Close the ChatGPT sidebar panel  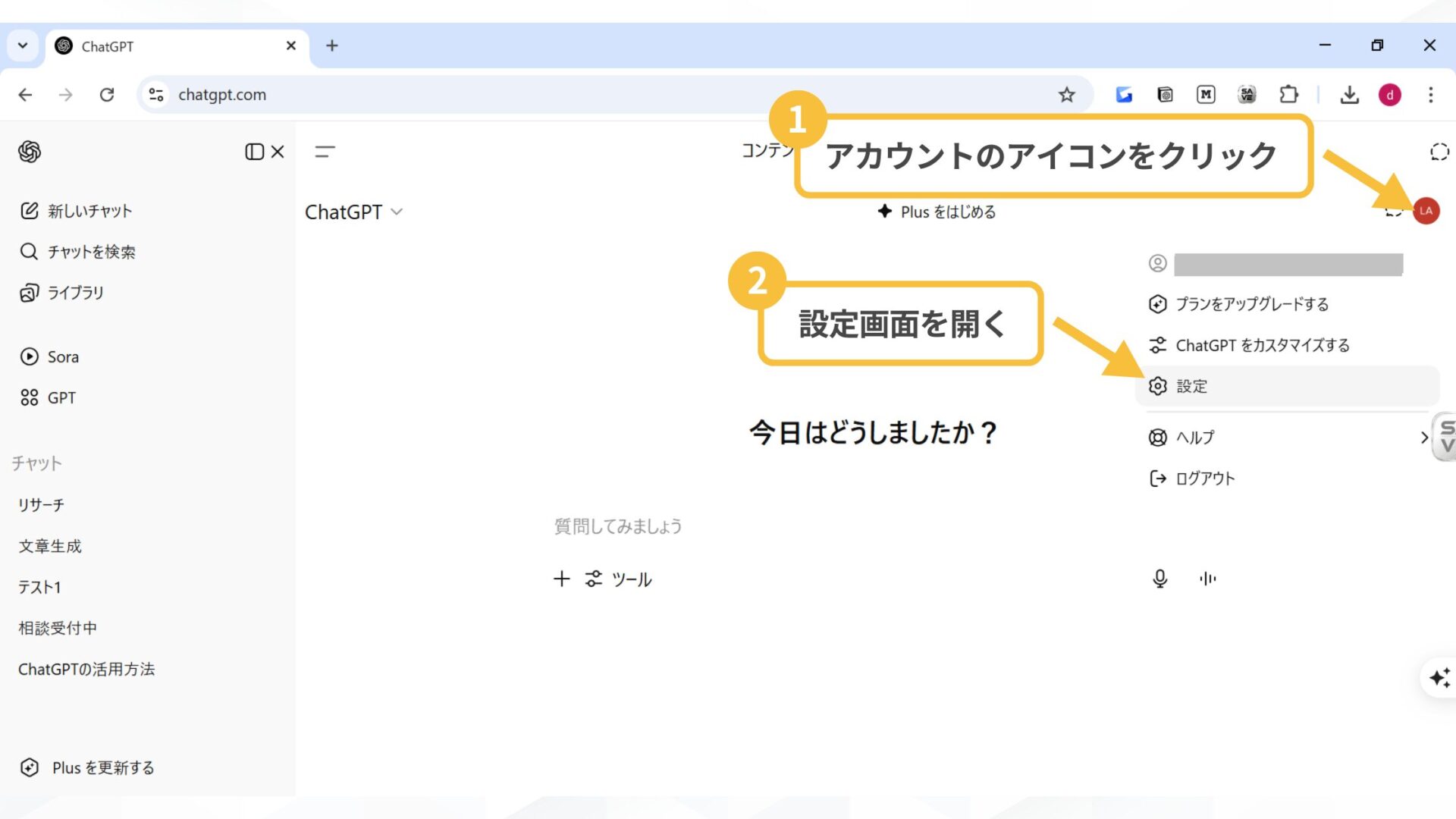(x=278, y=152)
